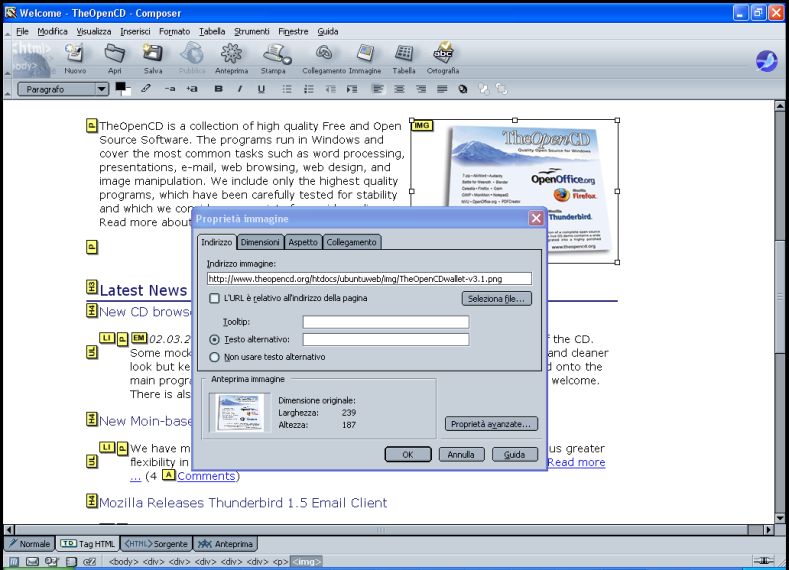Click vertical scrollbar down arrow
This screenshot has height=570, width=789.
(780, 518)
